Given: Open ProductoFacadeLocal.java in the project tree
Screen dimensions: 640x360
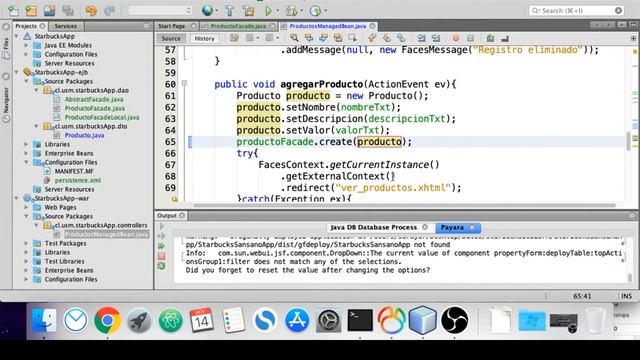Looking at the screenshot, I should [102, 117].
